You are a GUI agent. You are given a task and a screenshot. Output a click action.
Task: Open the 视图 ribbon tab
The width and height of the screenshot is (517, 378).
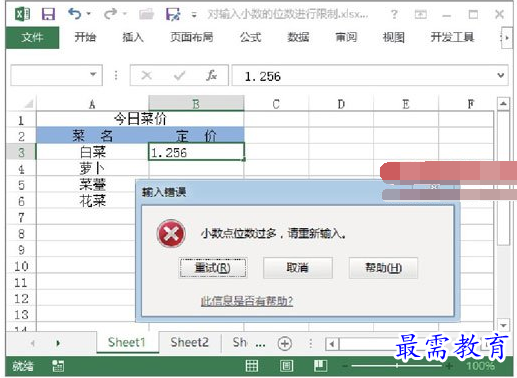[394, 37]
